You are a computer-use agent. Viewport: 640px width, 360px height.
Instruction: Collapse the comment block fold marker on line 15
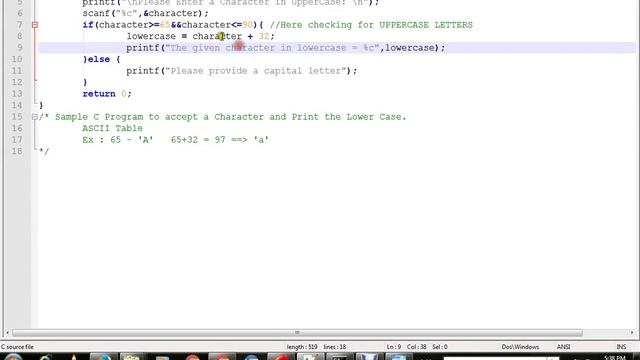[x=35, y=117]
